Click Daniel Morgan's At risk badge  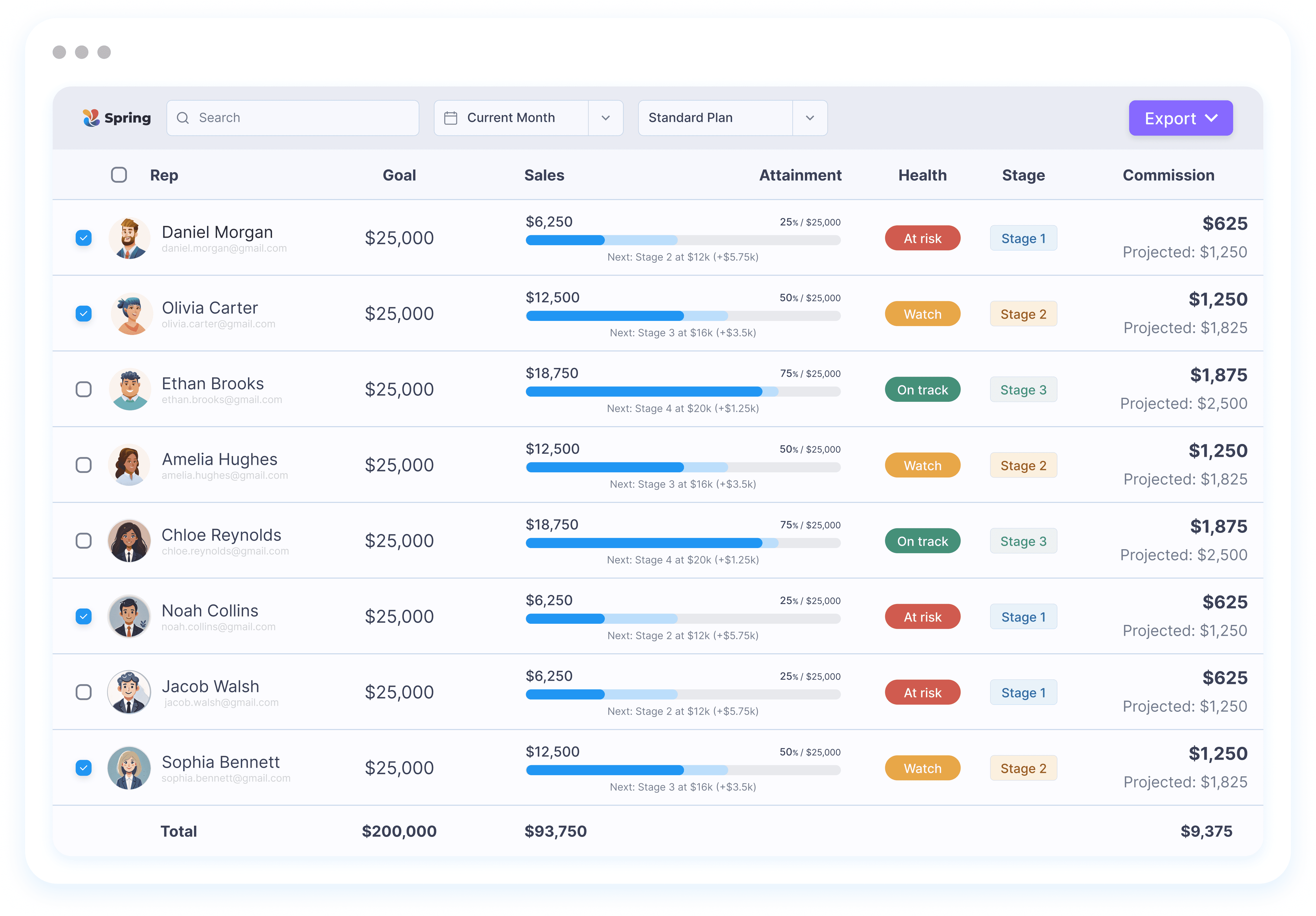922,239
